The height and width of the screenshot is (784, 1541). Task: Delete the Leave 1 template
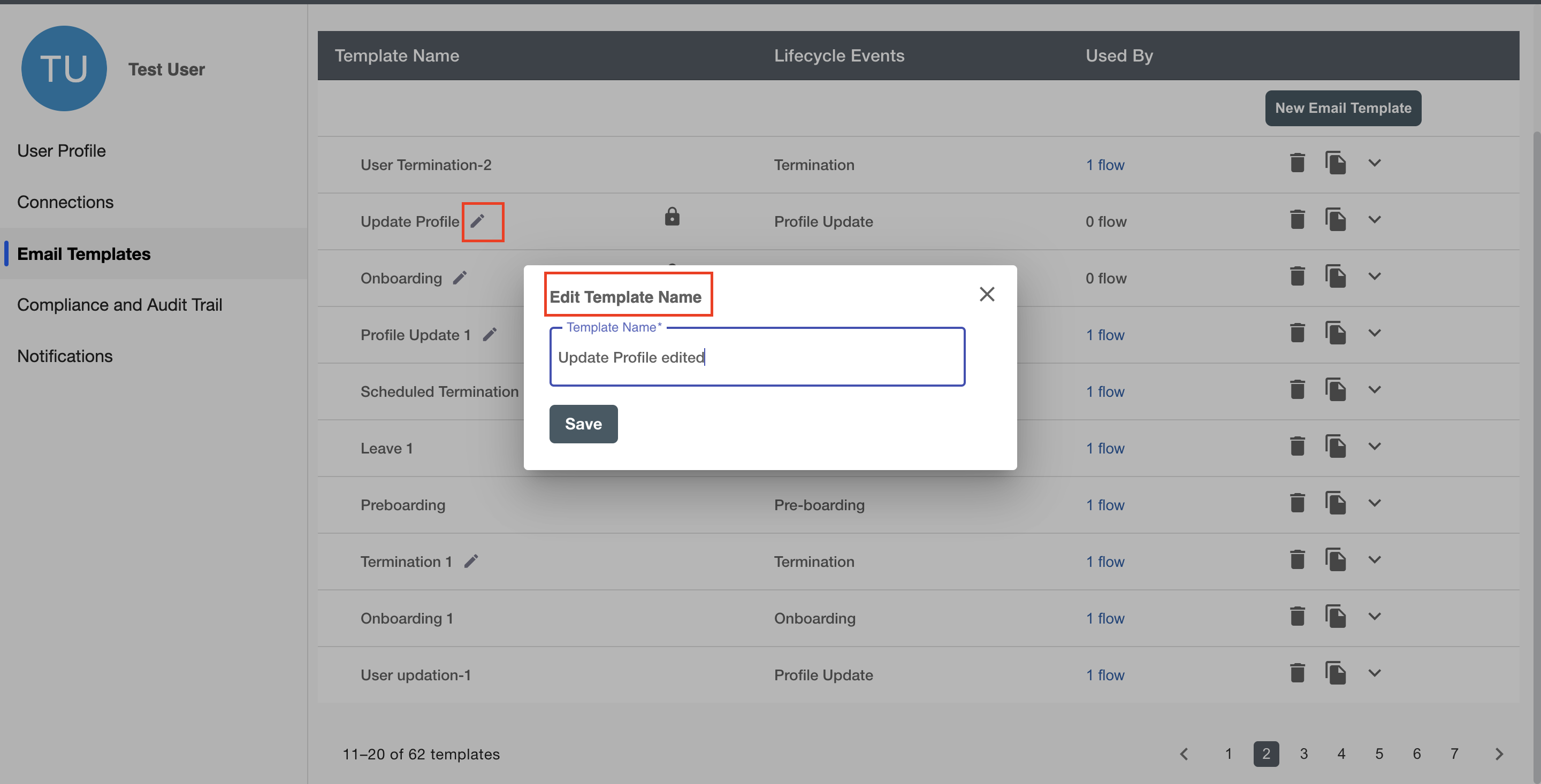click(x=1297, y=447)
